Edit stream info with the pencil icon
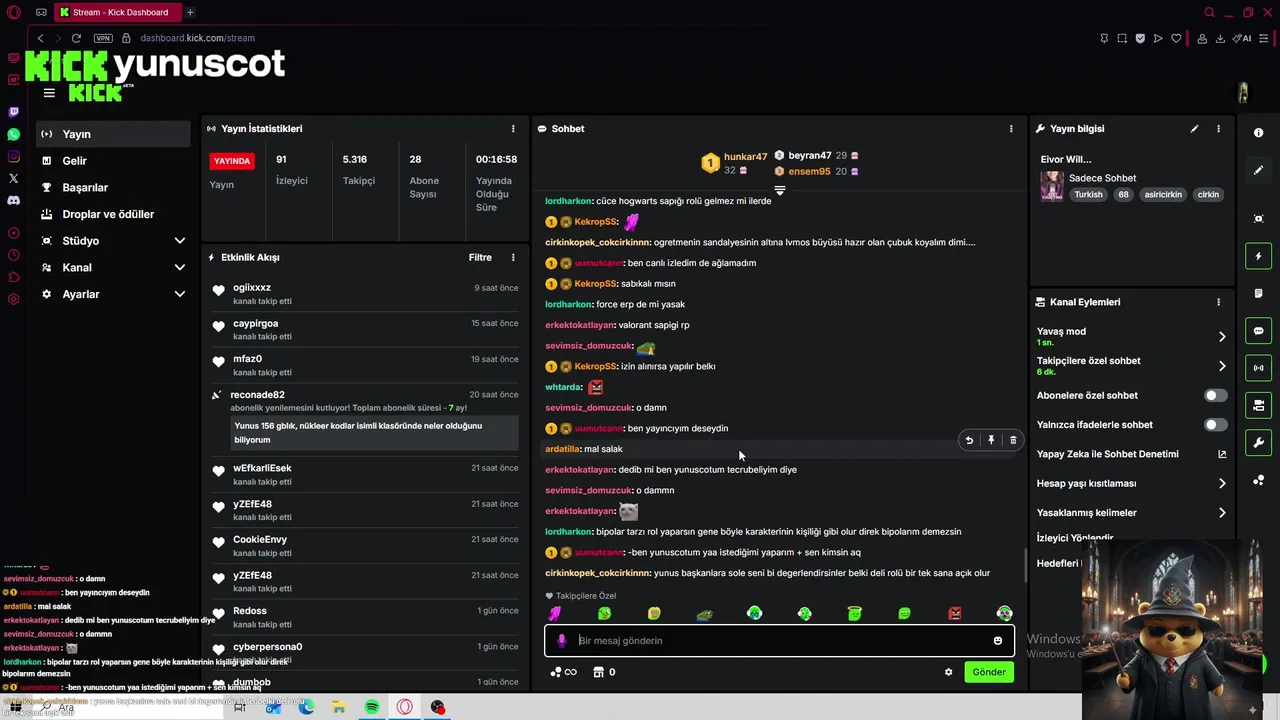This screenshot has width=1280, height=720. pos(1194,129)
